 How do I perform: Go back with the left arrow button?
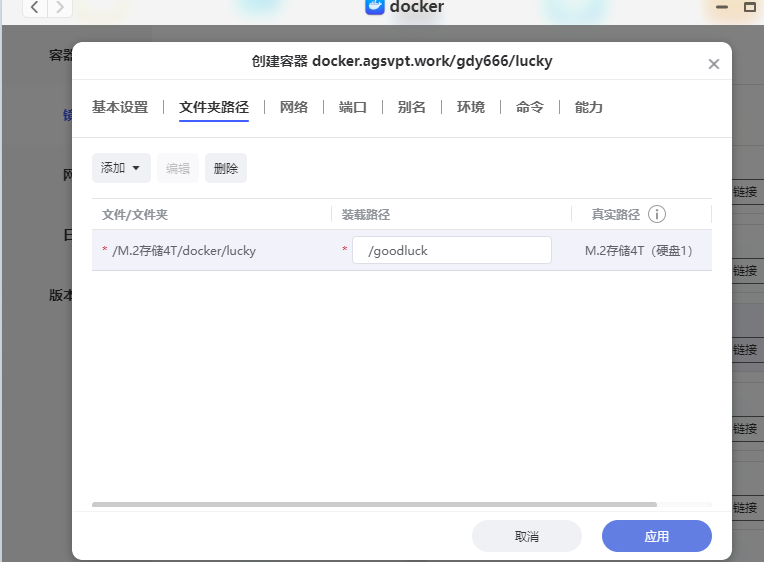pyautogui.click(x=35, y=7)
